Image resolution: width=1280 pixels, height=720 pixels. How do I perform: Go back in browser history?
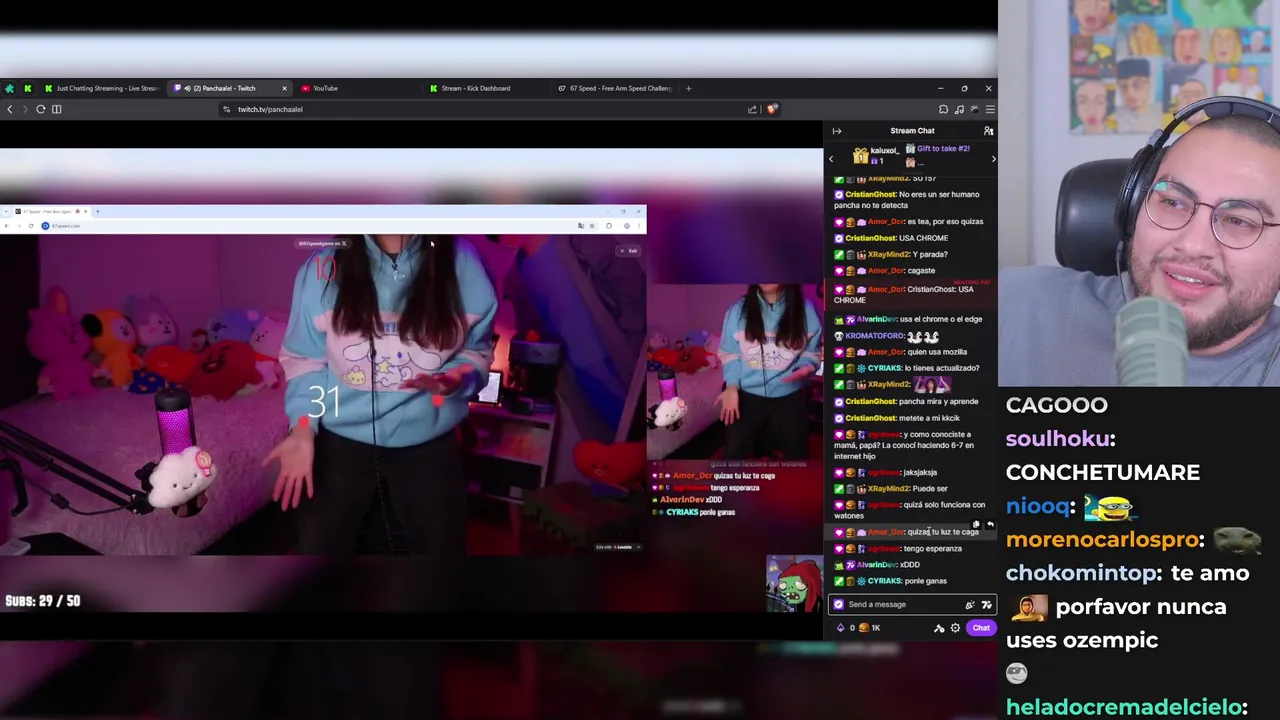click(x=10, y=109)
